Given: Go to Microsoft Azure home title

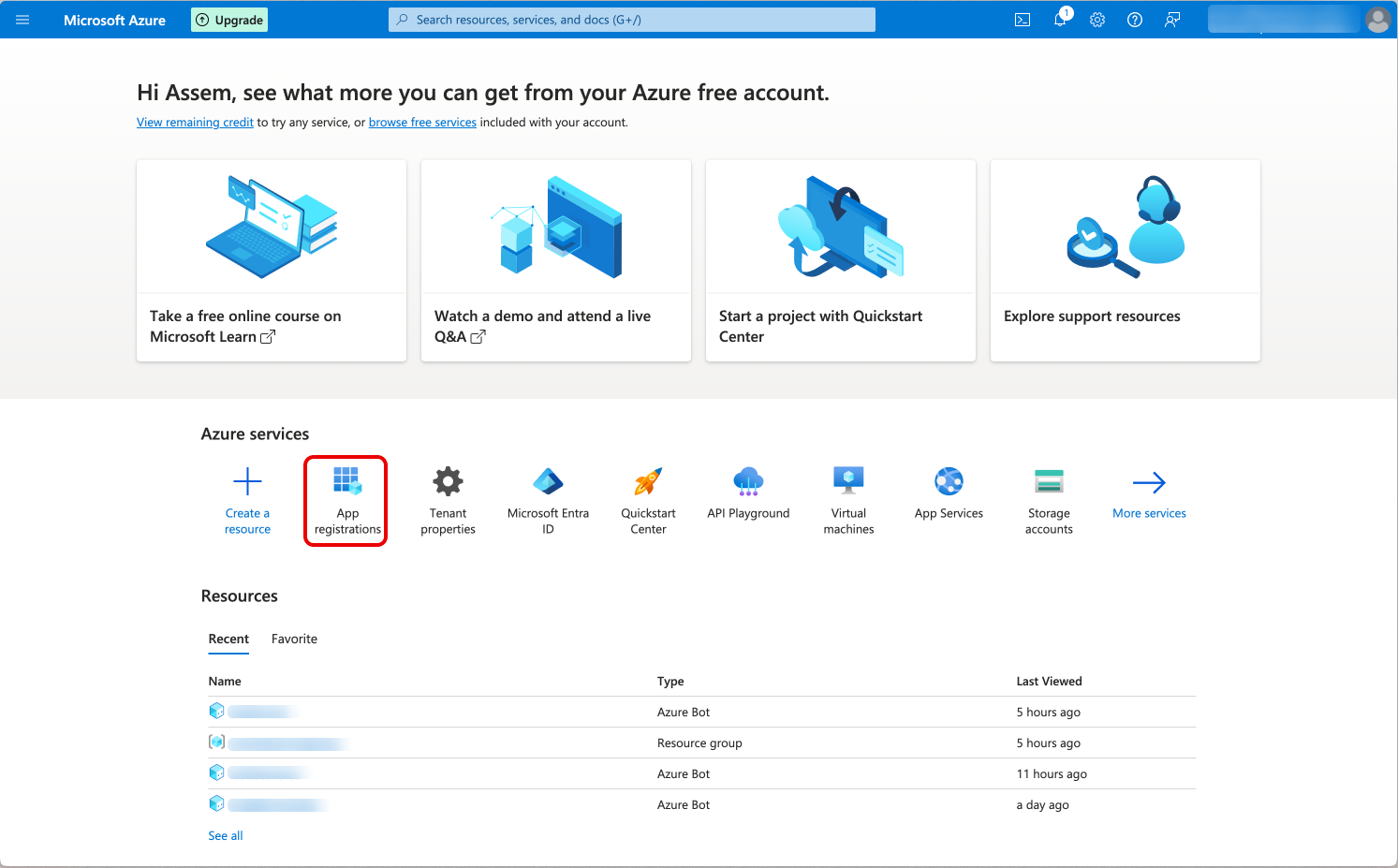Looking at the screenshot, I should click(114, 20).
